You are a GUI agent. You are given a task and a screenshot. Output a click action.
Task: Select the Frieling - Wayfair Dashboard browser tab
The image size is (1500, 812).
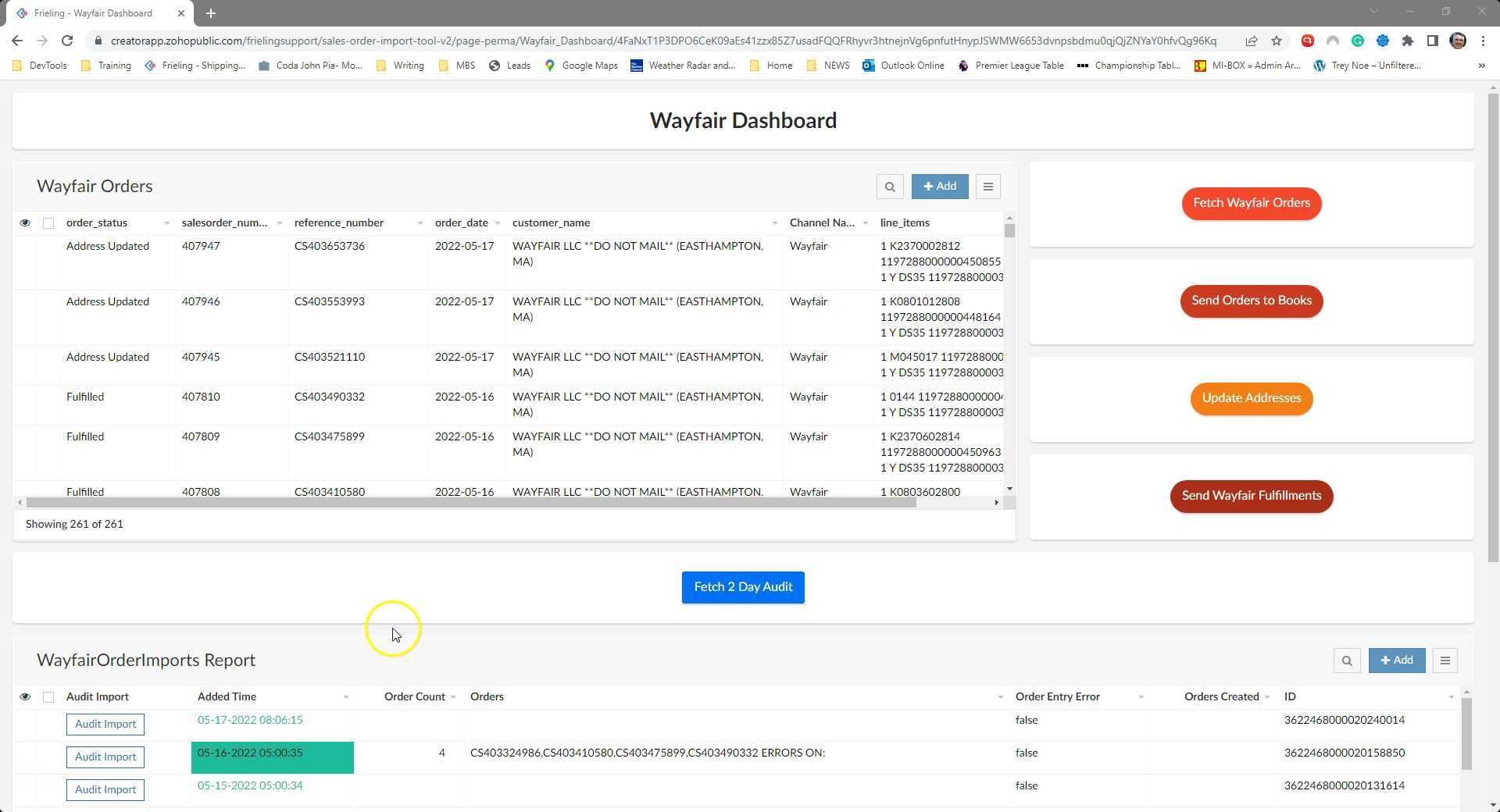pyautogui.click(x=94, y=12)
